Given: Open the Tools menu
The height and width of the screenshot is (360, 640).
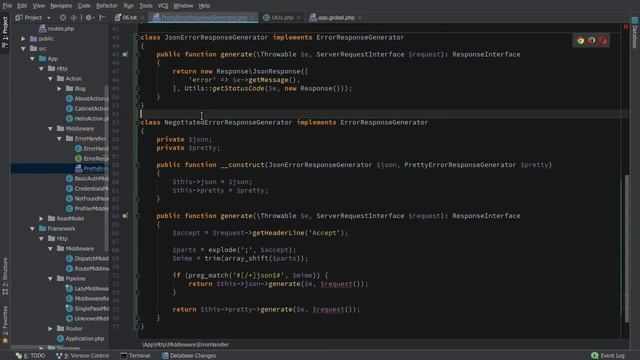Looking at the screenshot, I should pyautogui.click(x=146, y=6).
